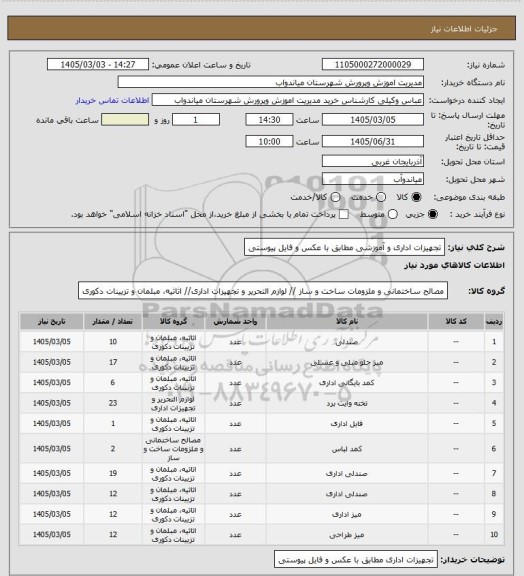Click the empty remaining hours field
The image size is (524, 576).
(125, 120)
